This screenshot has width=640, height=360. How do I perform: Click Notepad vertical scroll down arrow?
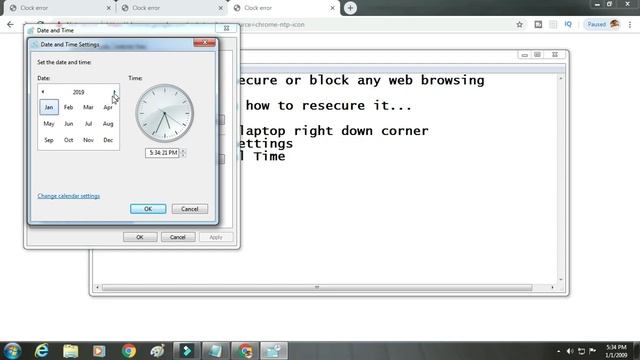pyautogui.click(x=561, y=280)
